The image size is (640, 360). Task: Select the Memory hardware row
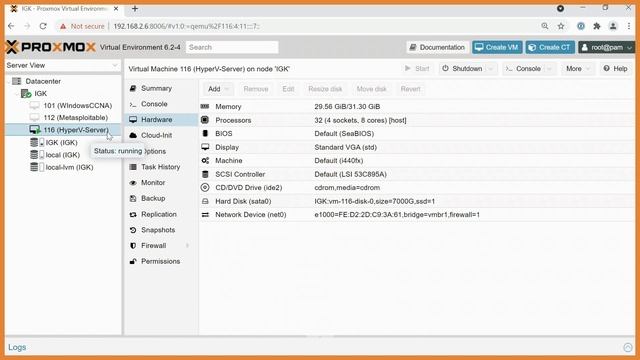point(416,107)
